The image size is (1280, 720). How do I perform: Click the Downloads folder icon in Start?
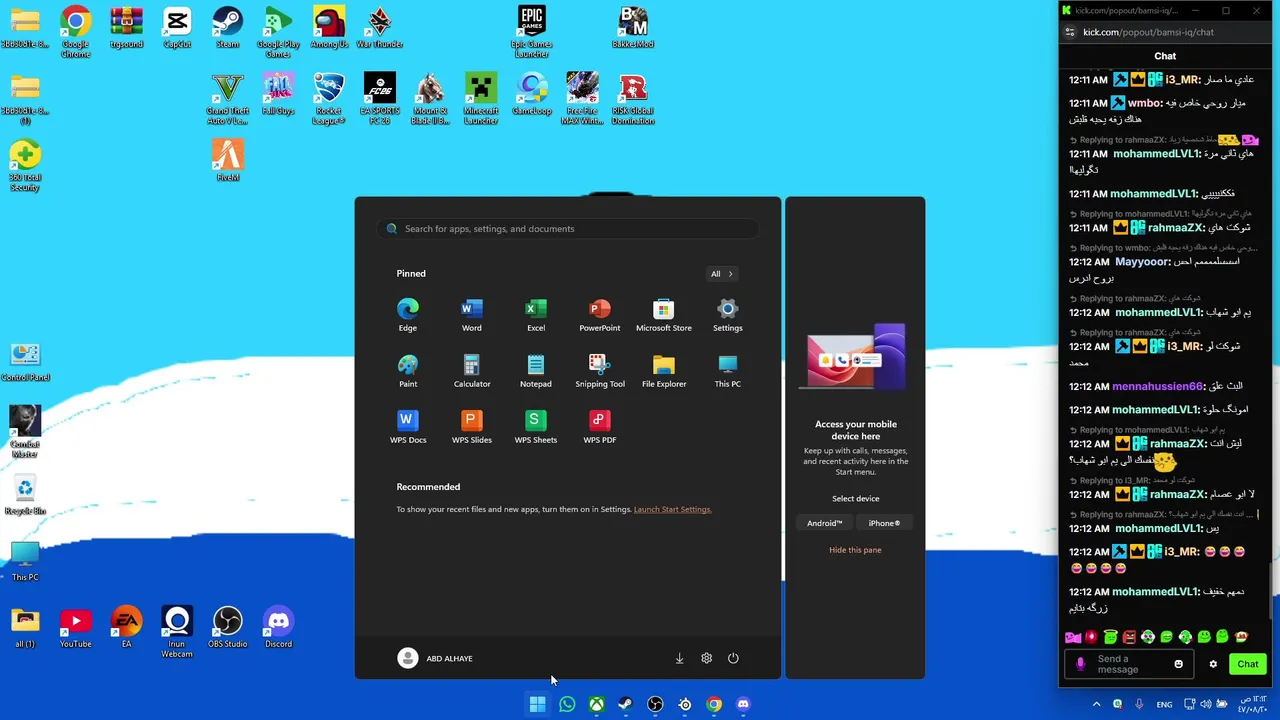[x=679, y=658]
